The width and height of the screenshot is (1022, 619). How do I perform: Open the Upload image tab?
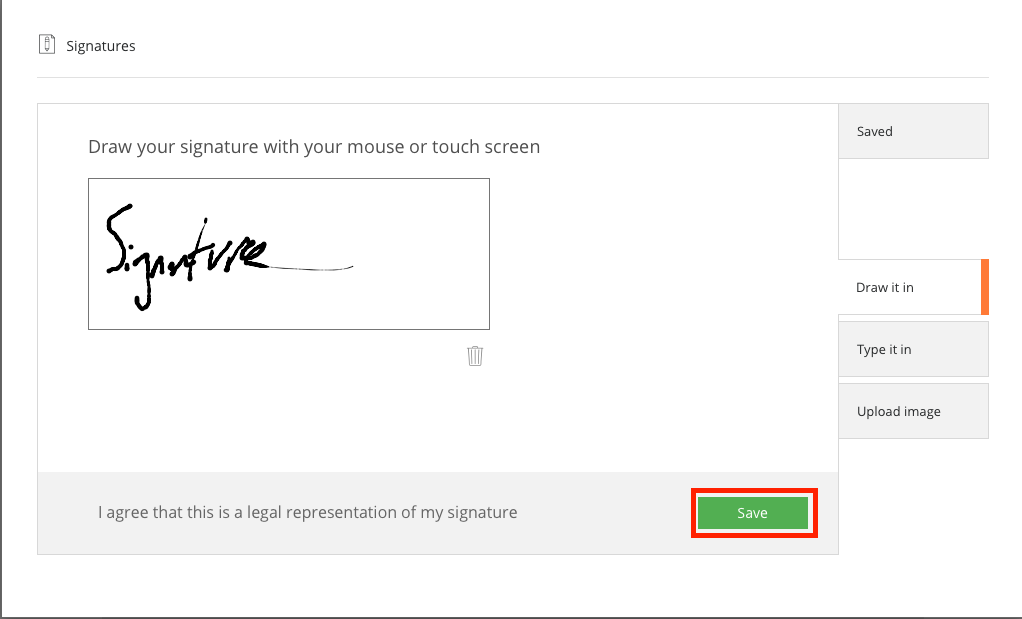tap(913, 411)
